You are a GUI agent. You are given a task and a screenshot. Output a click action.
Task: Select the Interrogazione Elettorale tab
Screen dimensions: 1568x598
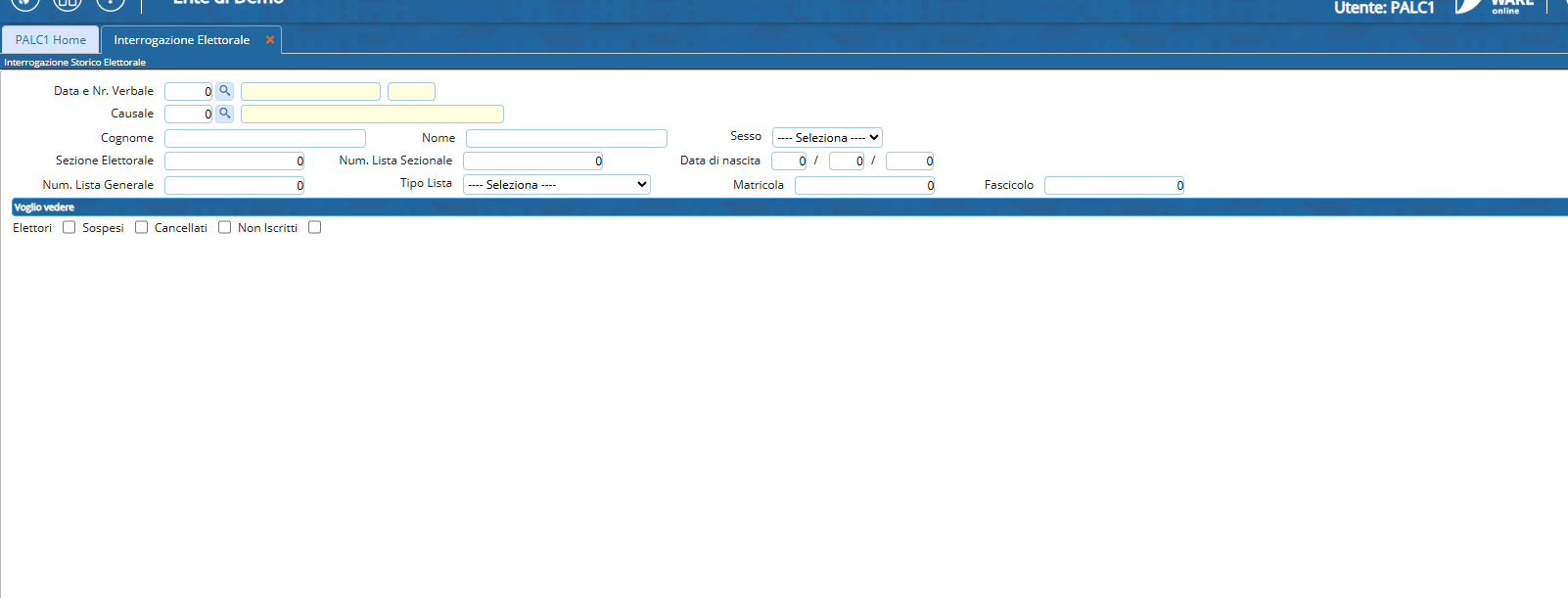[x=182, y=40]
